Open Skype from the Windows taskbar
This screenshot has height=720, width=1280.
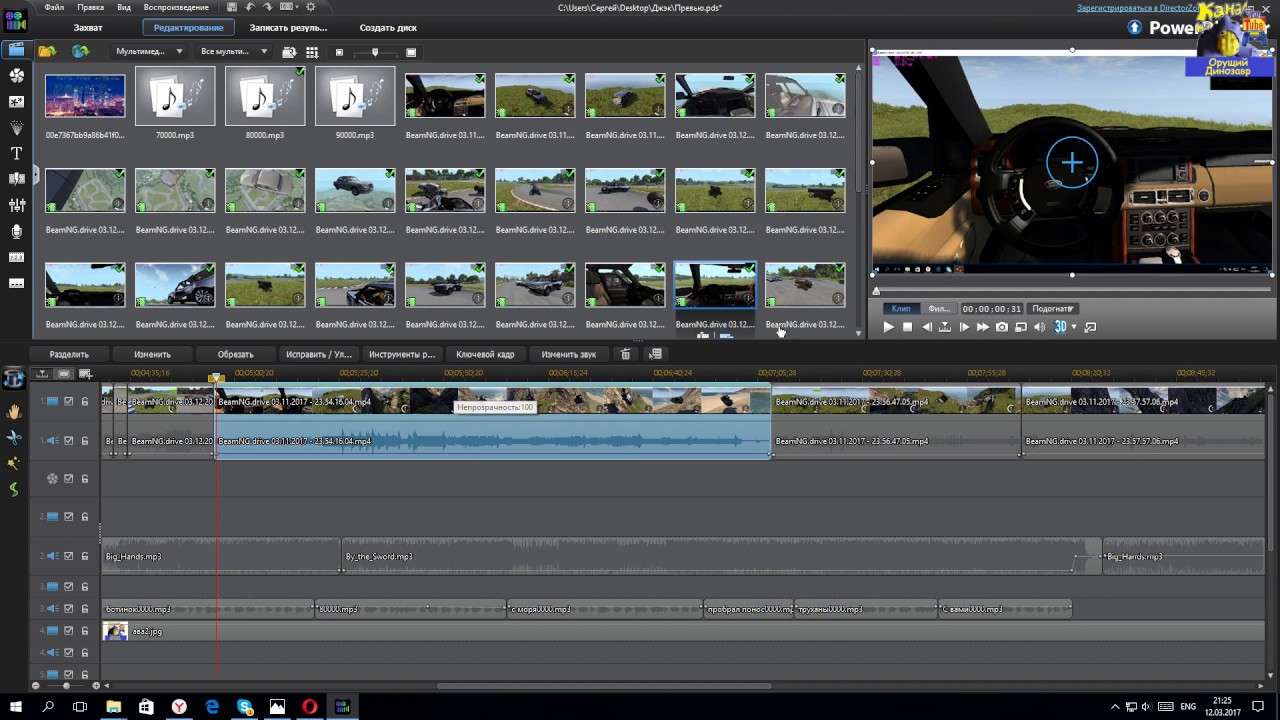click(245, 706)
